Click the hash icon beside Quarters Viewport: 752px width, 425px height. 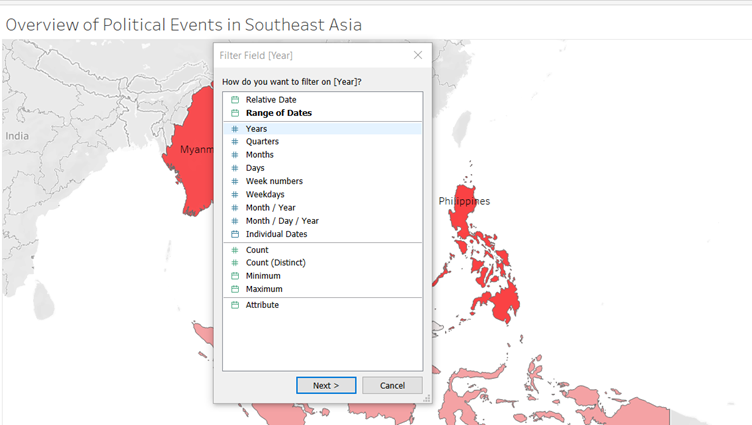coord(235,142)
